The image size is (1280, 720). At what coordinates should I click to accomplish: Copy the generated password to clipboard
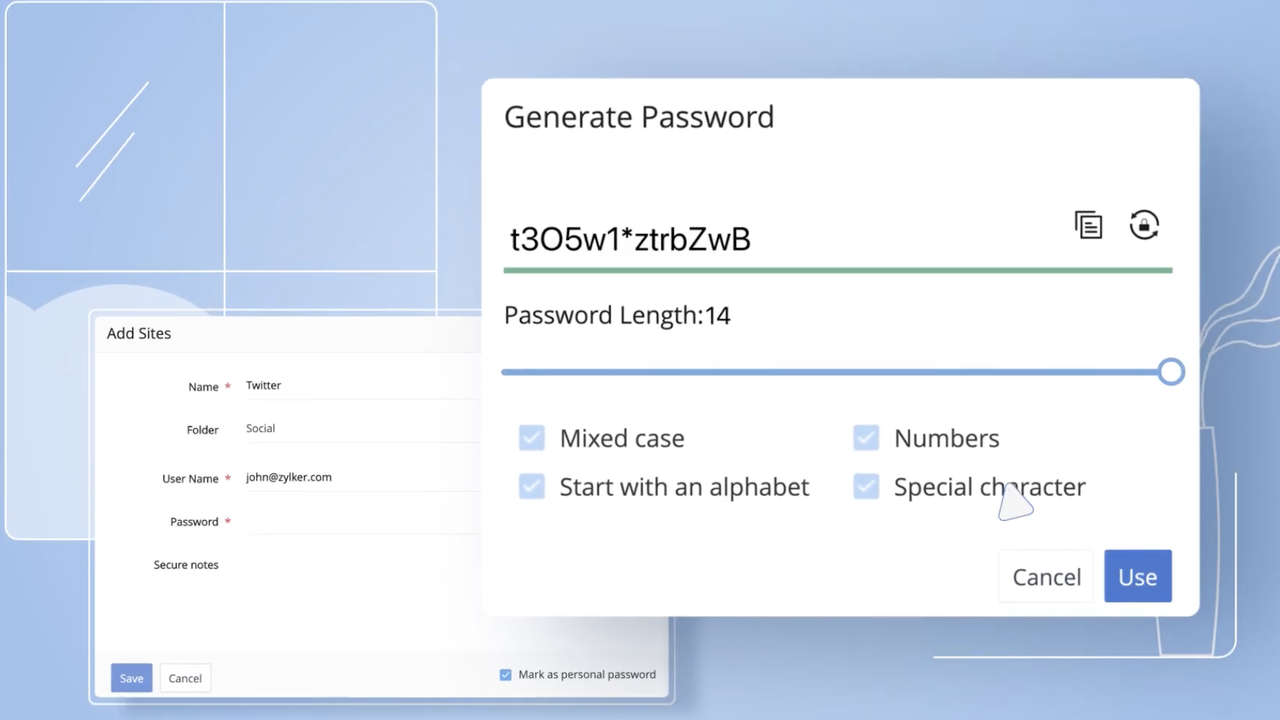click(1088, 225)
